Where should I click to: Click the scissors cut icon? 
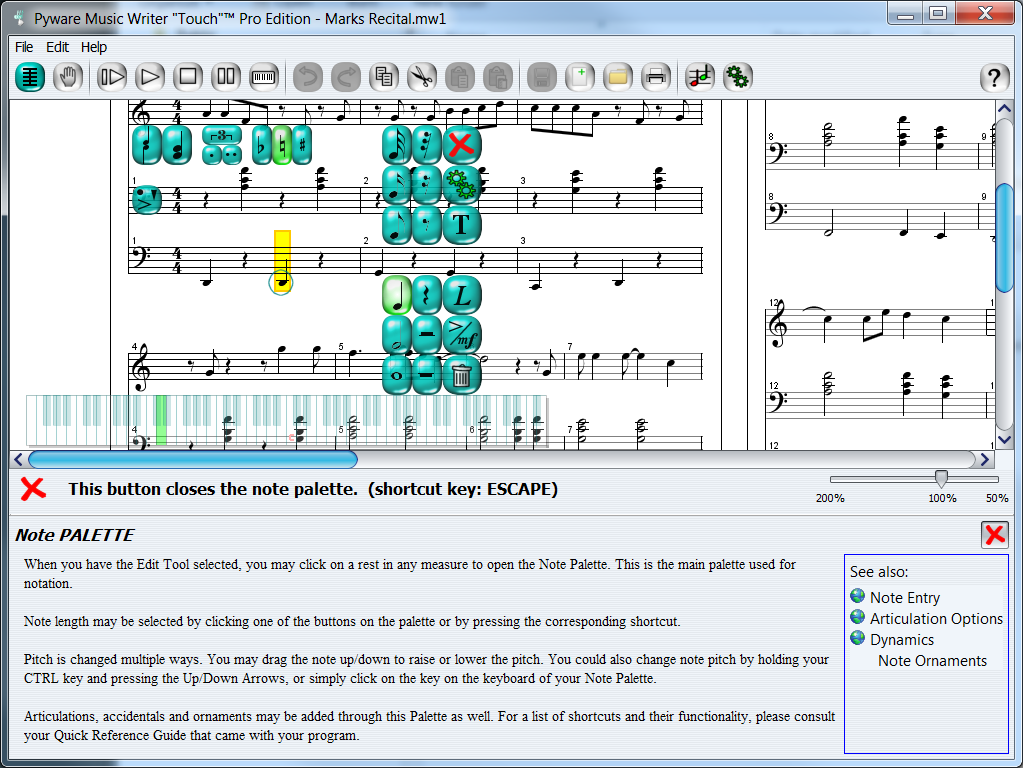422,76
